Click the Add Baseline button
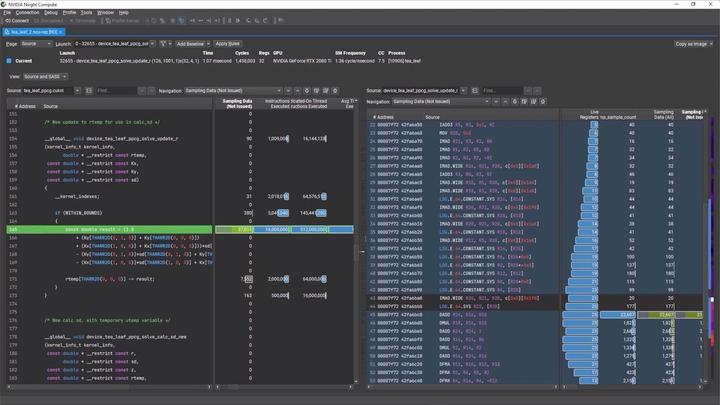Image resolution: width=720 pixels, height=405 pixels. (190, 44)
